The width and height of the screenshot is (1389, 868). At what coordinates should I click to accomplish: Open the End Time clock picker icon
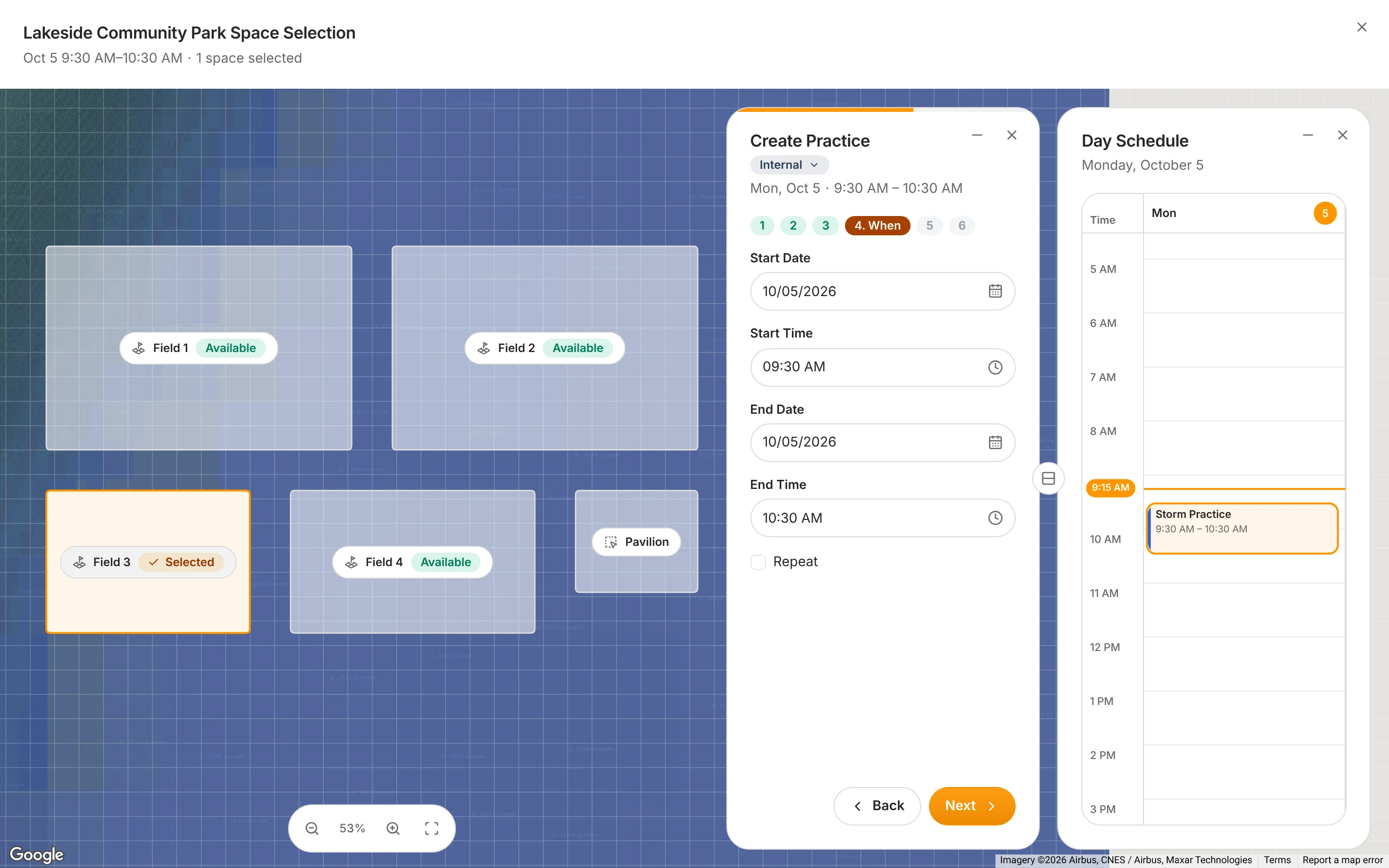pyautogui.click(x=994, y=518)
